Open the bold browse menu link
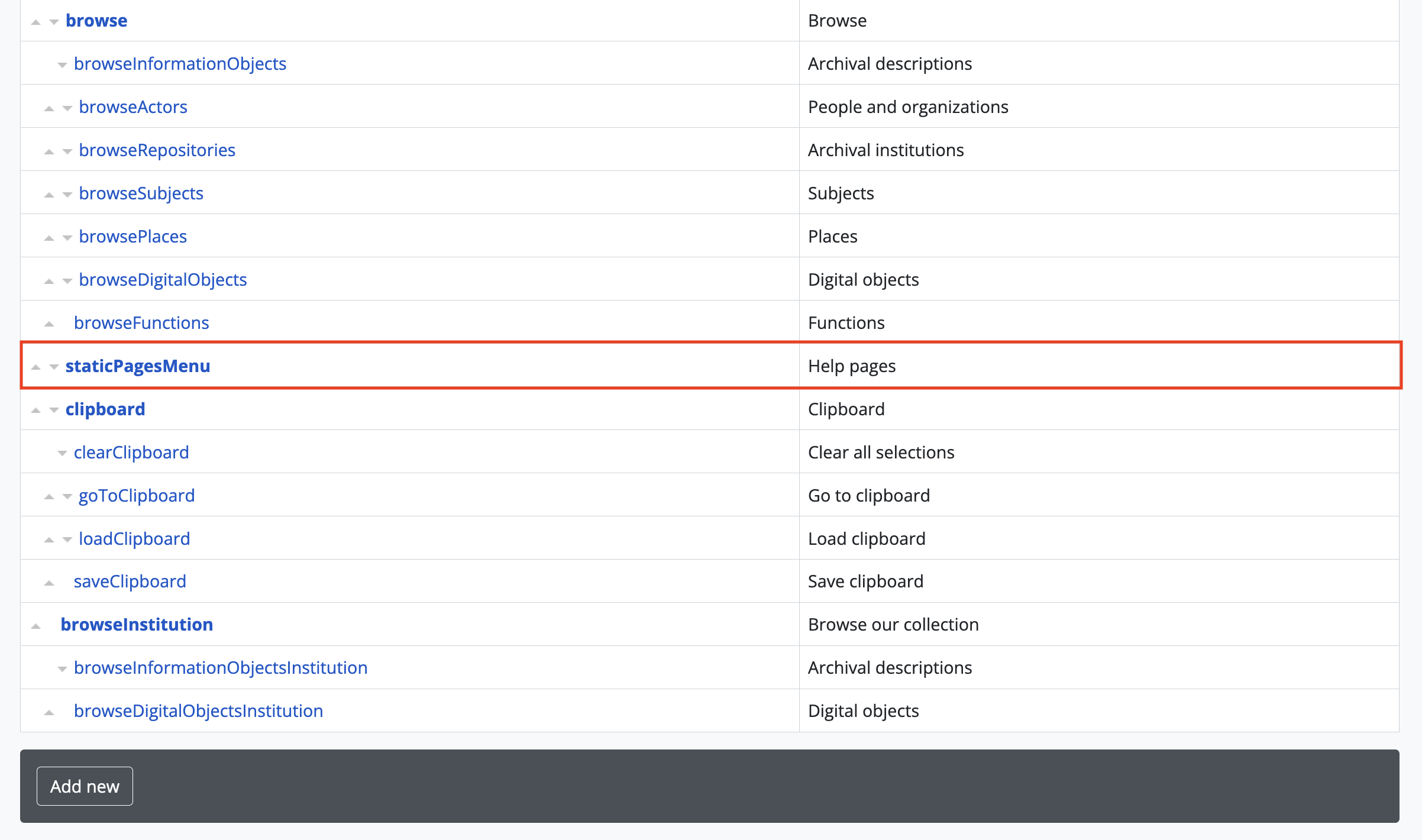The image size is (1422, 840). tap(96, 21)
